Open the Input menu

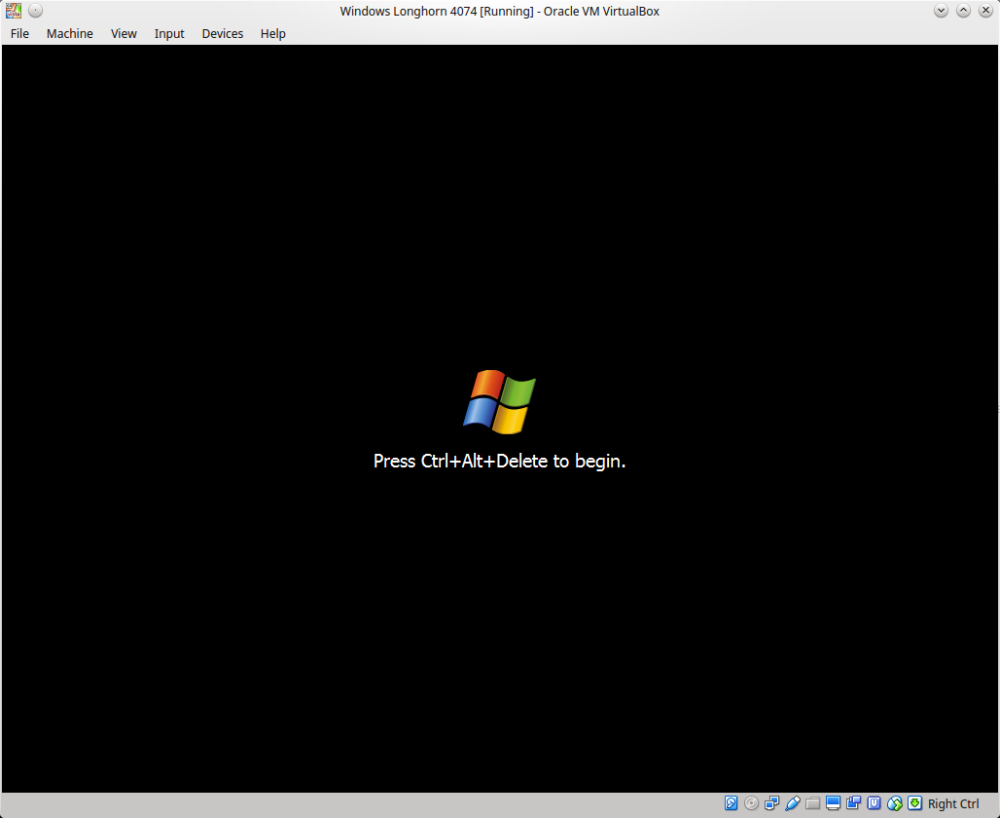click(169, 33)
